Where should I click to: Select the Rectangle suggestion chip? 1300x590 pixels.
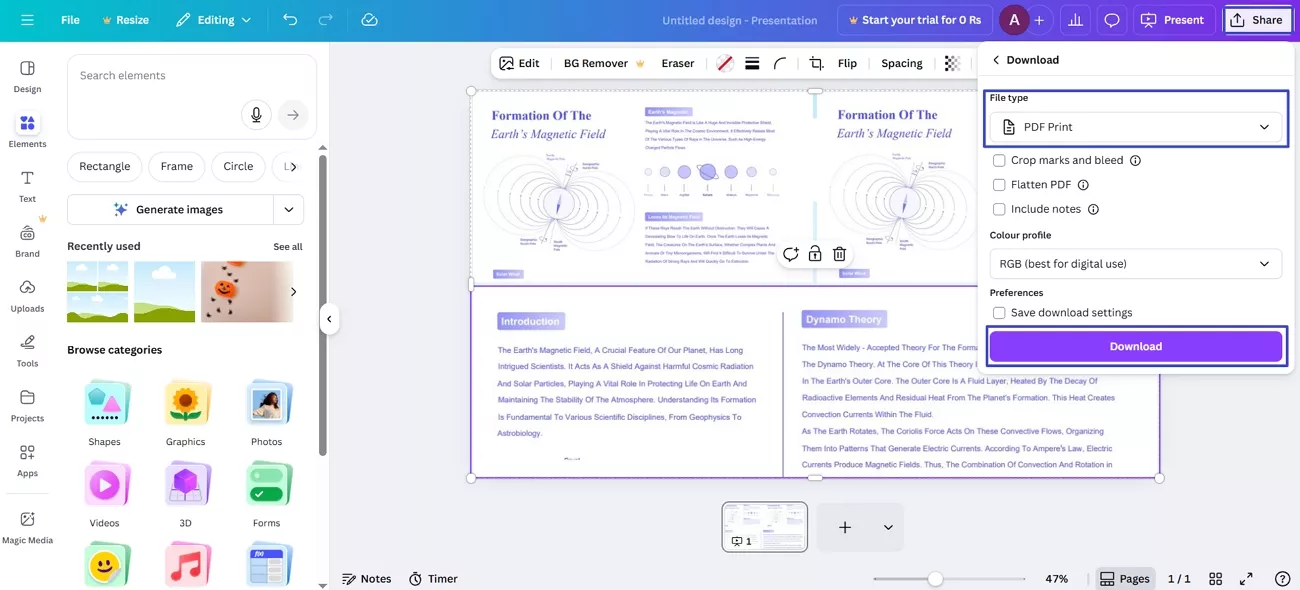[105, 167]
